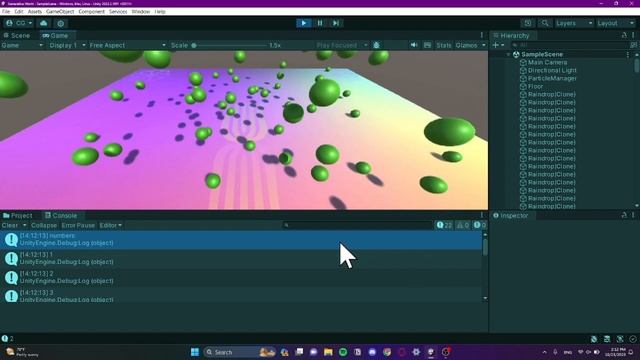Select the Floor object in the Hierarchy
Screen dimensions: 640x360
535,87
